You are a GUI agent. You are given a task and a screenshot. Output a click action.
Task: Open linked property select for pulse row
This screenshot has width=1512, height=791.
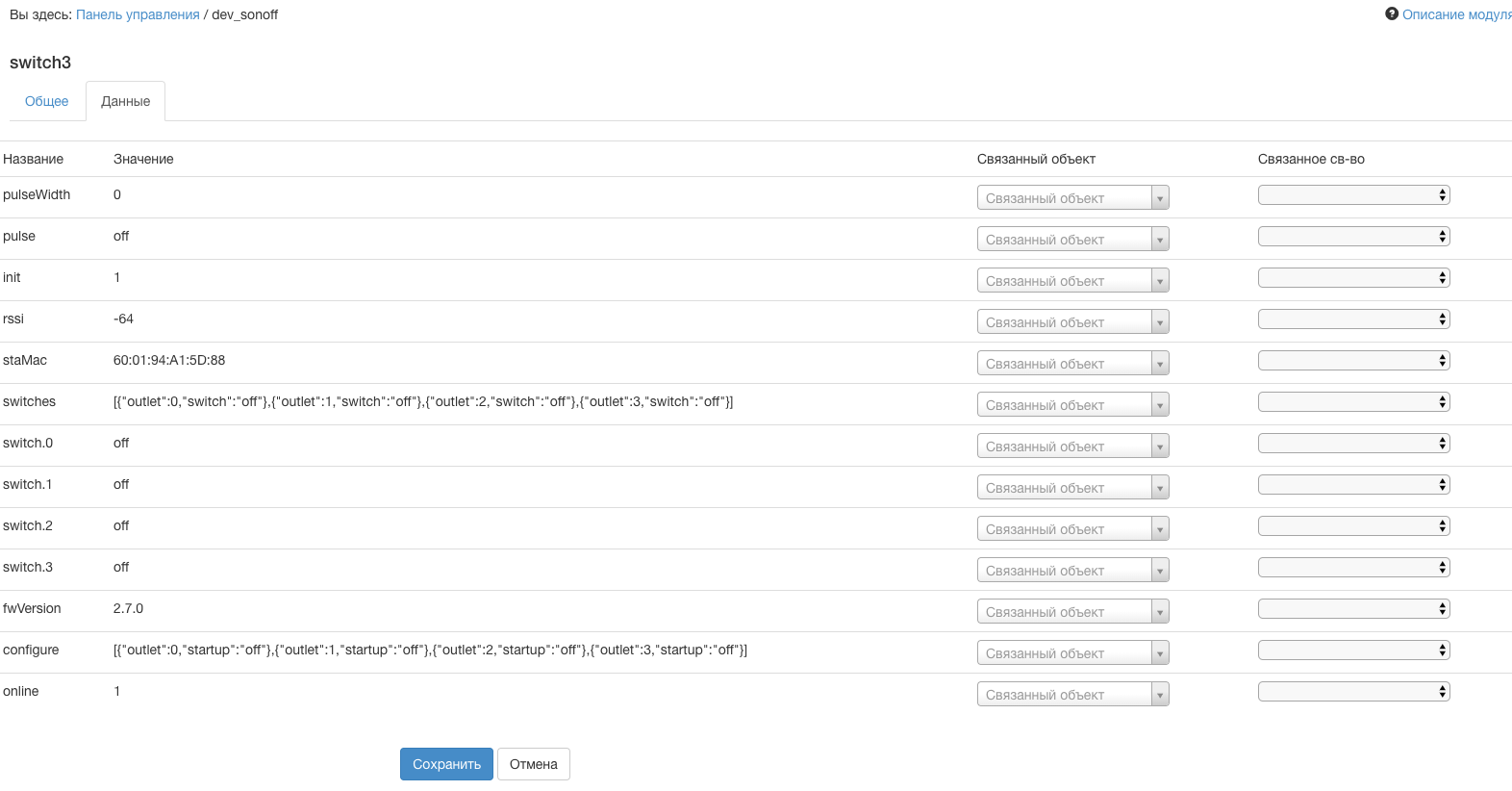[x=1353, y=237]
